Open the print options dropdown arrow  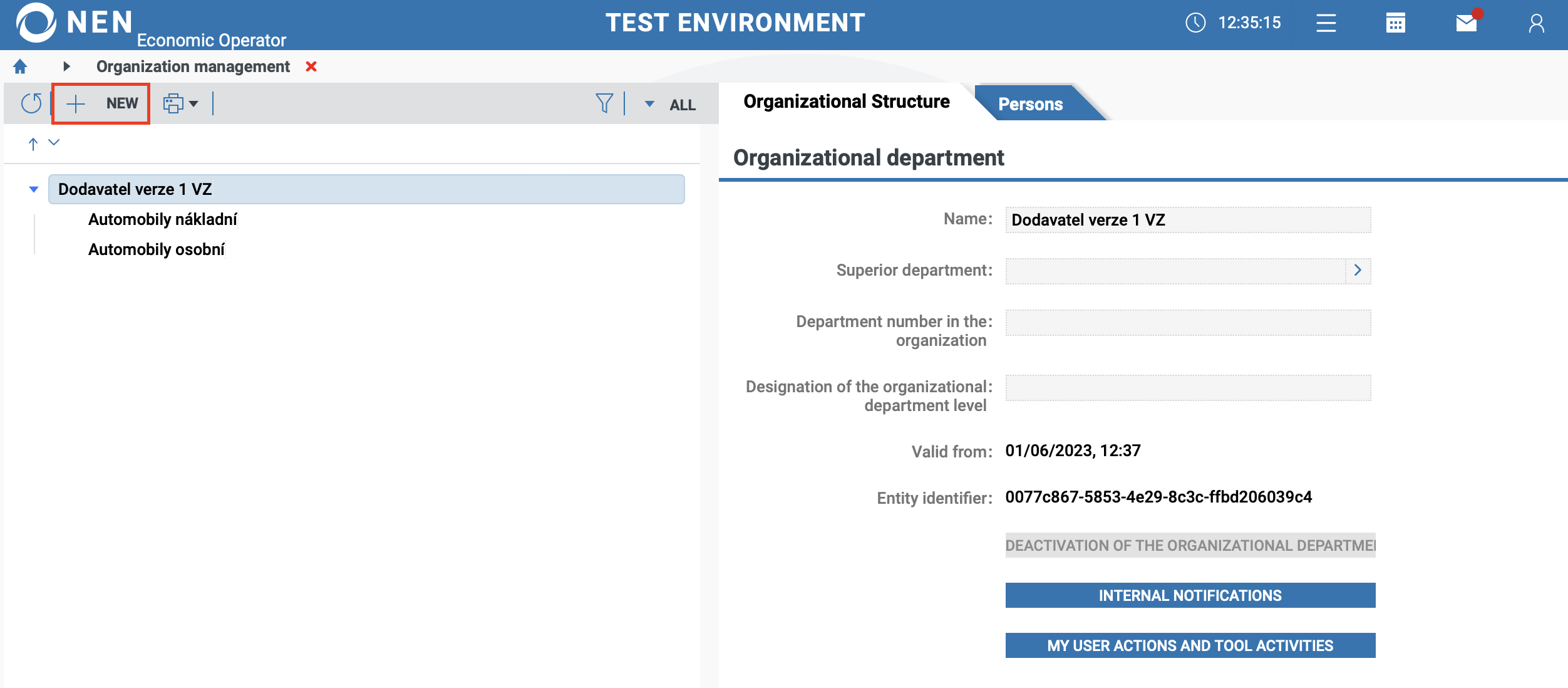[193, 104]
